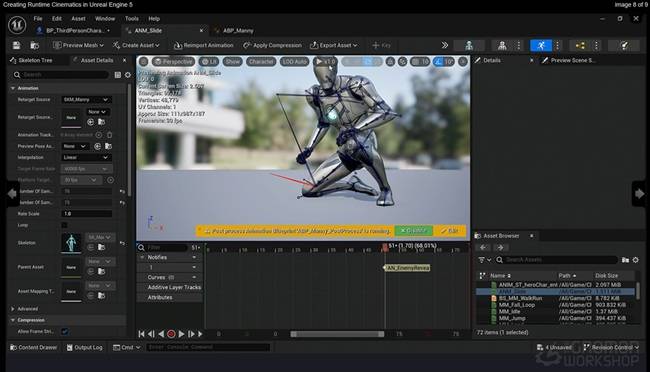The height and width of the screenshot is (372, 650).
Task: Toggle the Loop checkbox
Action: 64,225
